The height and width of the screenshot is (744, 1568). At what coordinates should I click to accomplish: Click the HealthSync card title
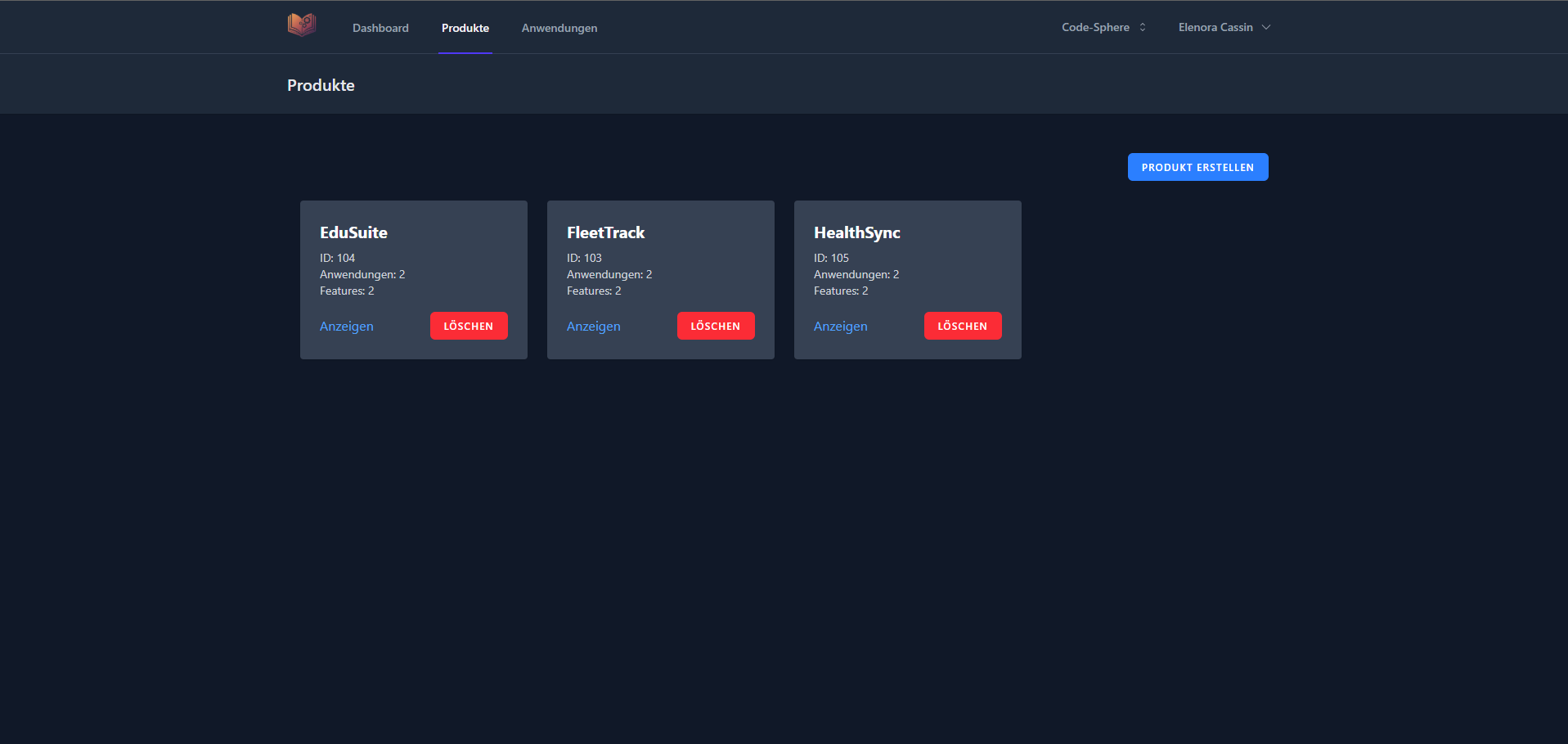tap(856, 232)
